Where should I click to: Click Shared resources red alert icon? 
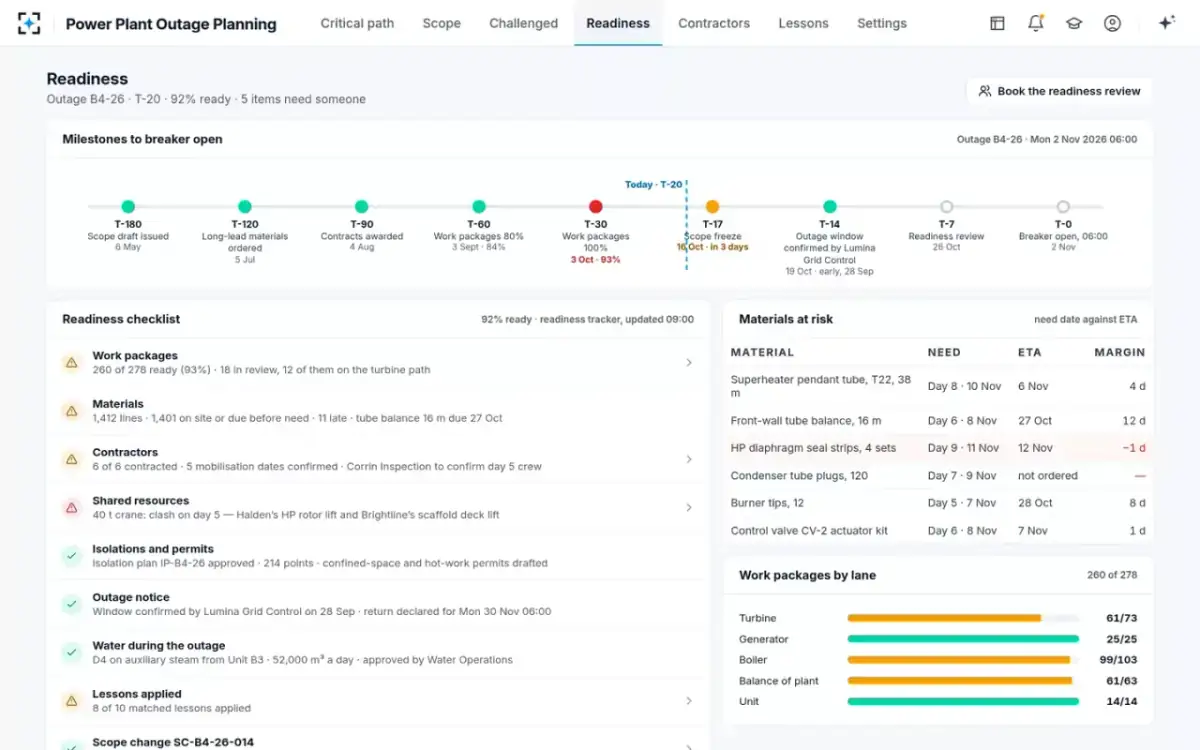tap(71, 508)
